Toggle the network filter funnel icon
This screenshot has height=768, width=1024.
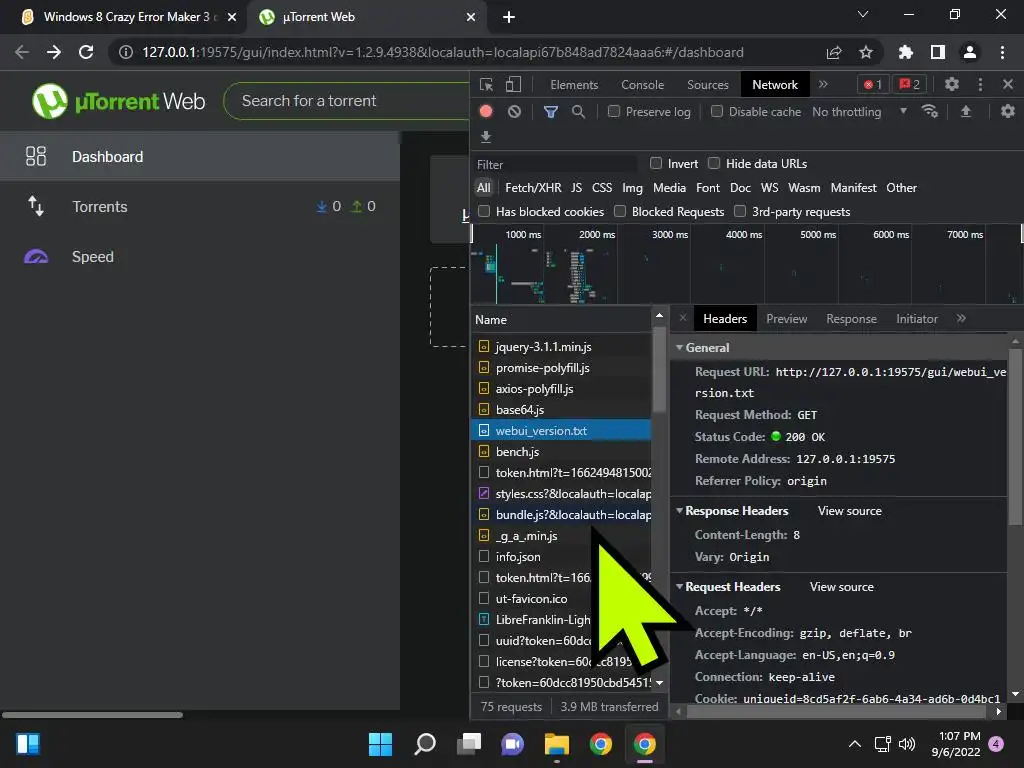[x=551, y=112]
